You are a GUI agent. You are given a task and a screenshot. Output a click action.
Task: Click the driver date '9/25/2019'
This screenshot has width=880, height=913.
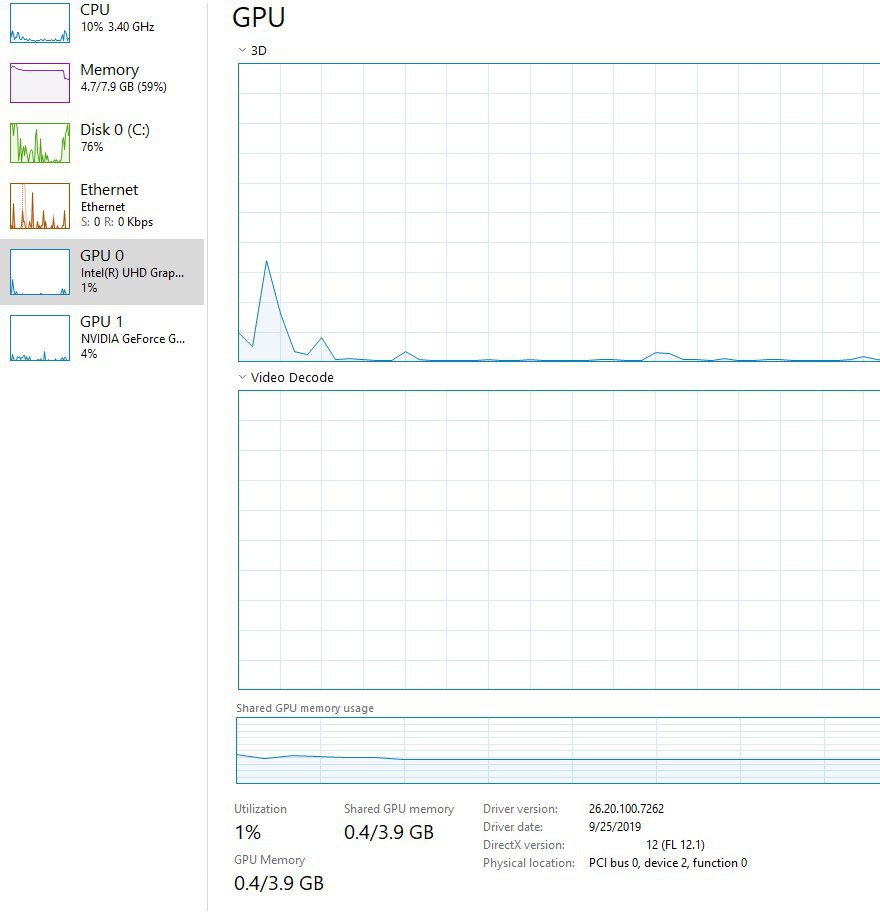click(615, 827)
